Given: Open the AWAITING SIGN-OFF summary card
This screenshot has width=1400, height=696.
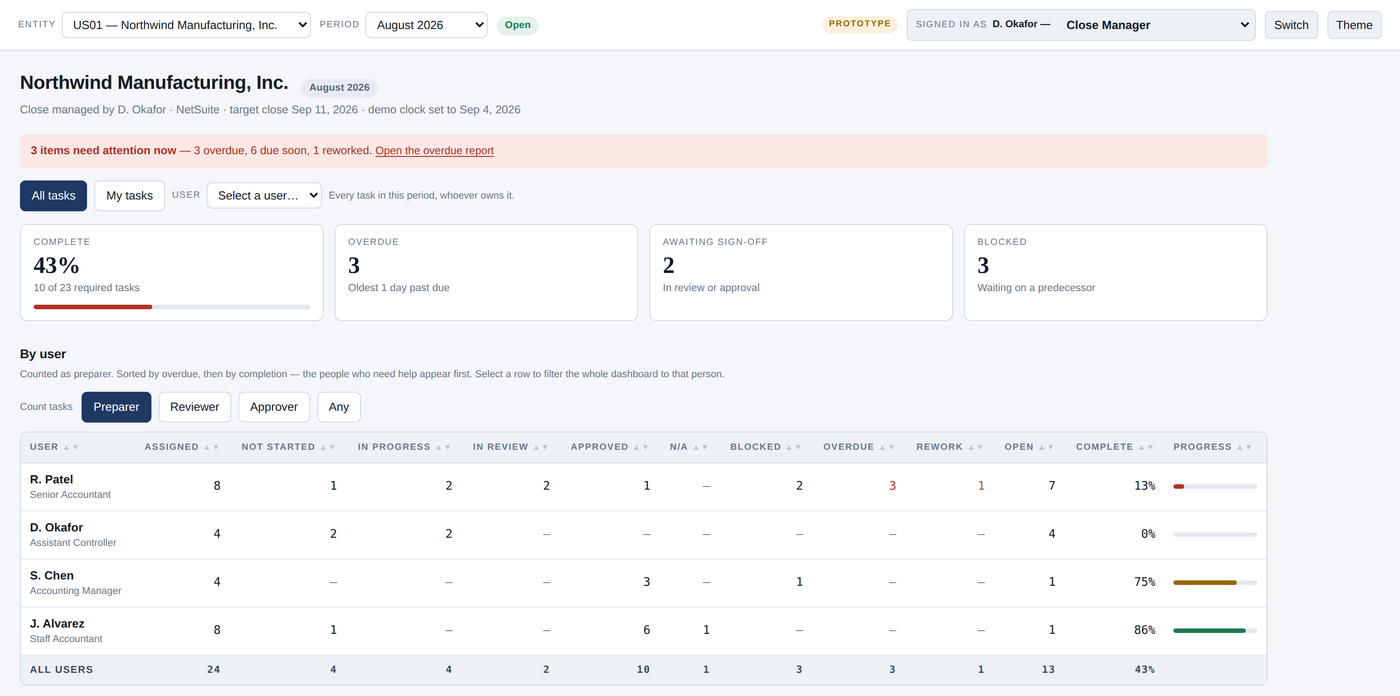Looking at the screenshot, I should (801, 272).
